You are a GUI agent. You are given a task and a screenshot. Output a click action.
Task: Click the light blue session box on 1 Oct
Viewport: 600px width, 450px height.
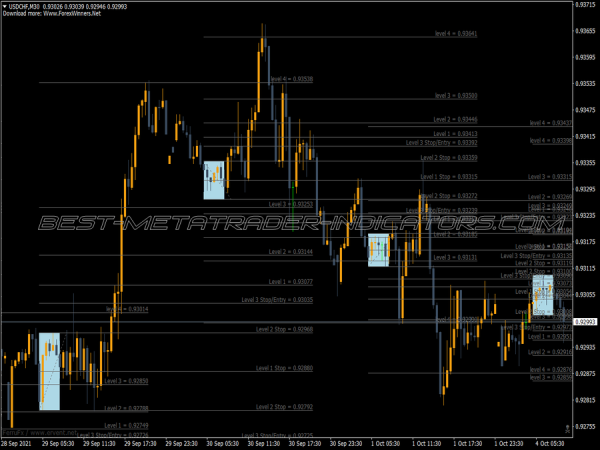click(378, 250)
